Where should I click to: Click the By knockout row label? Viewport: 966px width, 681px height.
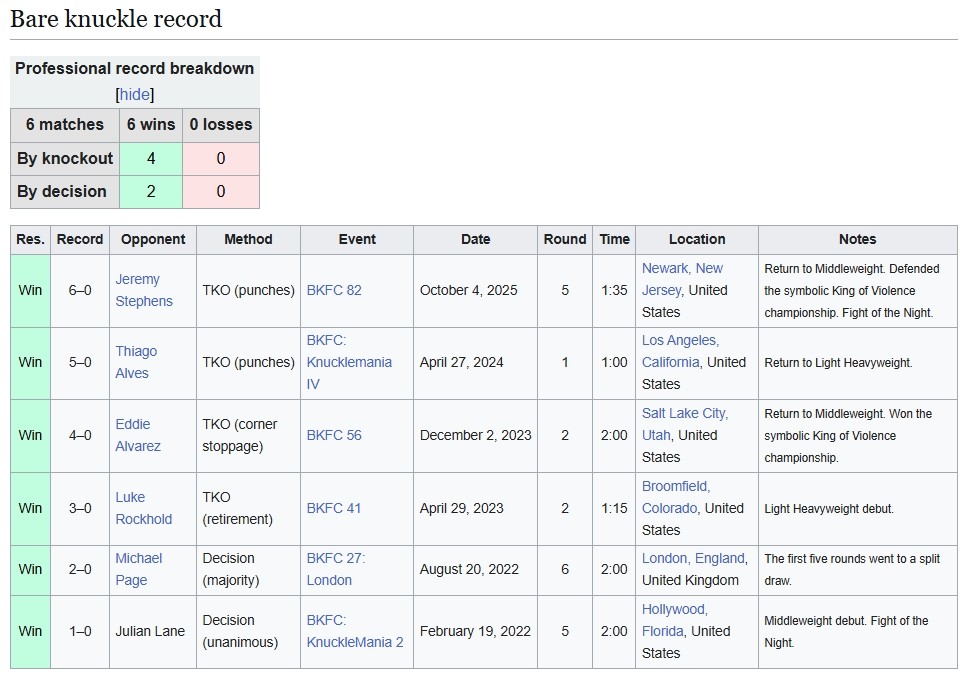(65, 159)
